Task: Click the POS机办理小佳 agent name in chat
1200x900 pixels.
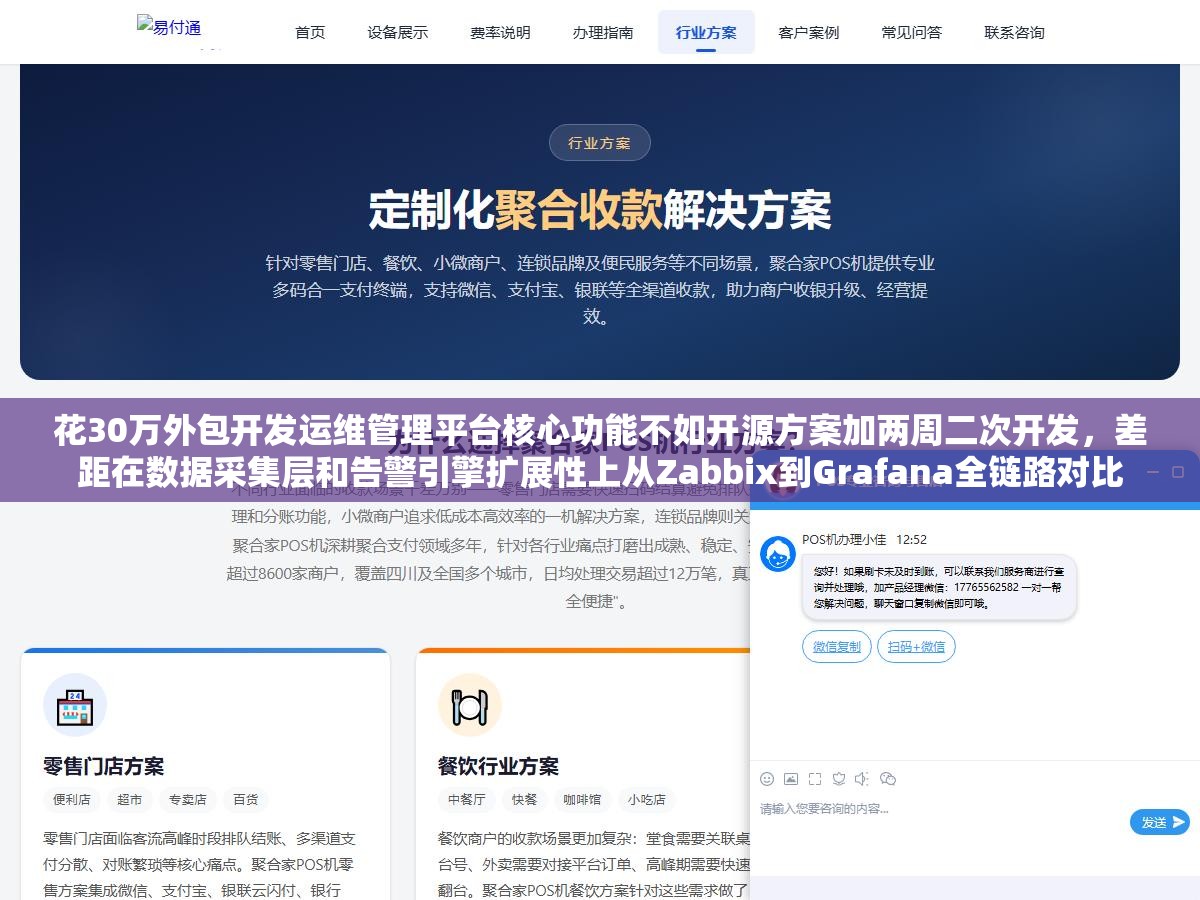Action: [844, 539]
